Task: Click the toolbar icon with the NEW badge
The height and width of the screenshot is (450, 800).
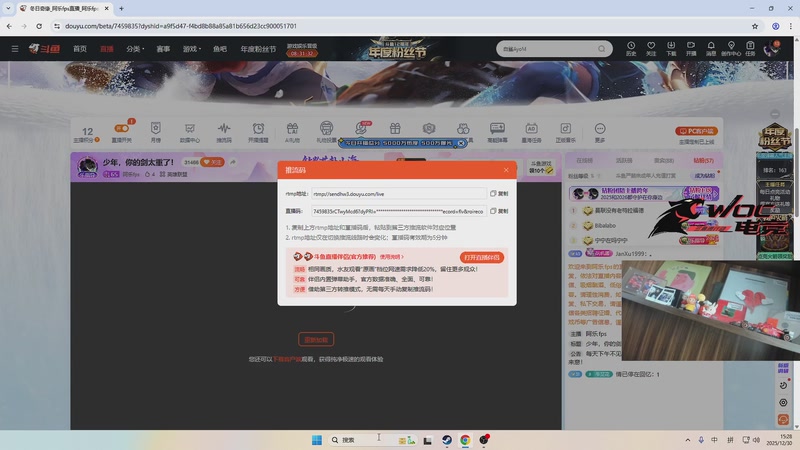Action: tap(361, 128)
